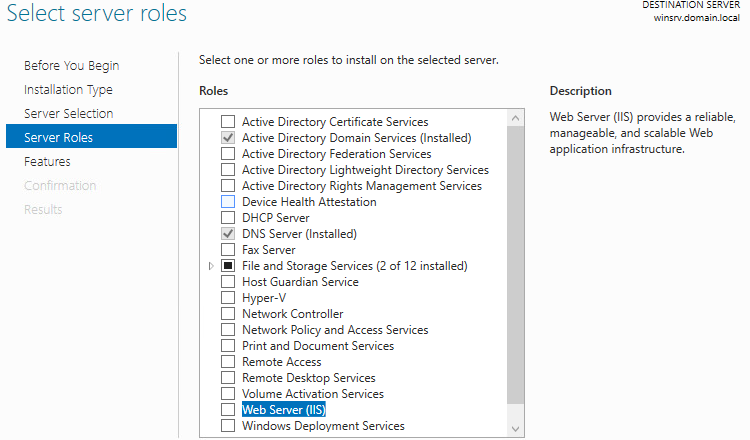
Task: Select Active Directory Certificate Services checkbox
Action: tap(228, 122)
